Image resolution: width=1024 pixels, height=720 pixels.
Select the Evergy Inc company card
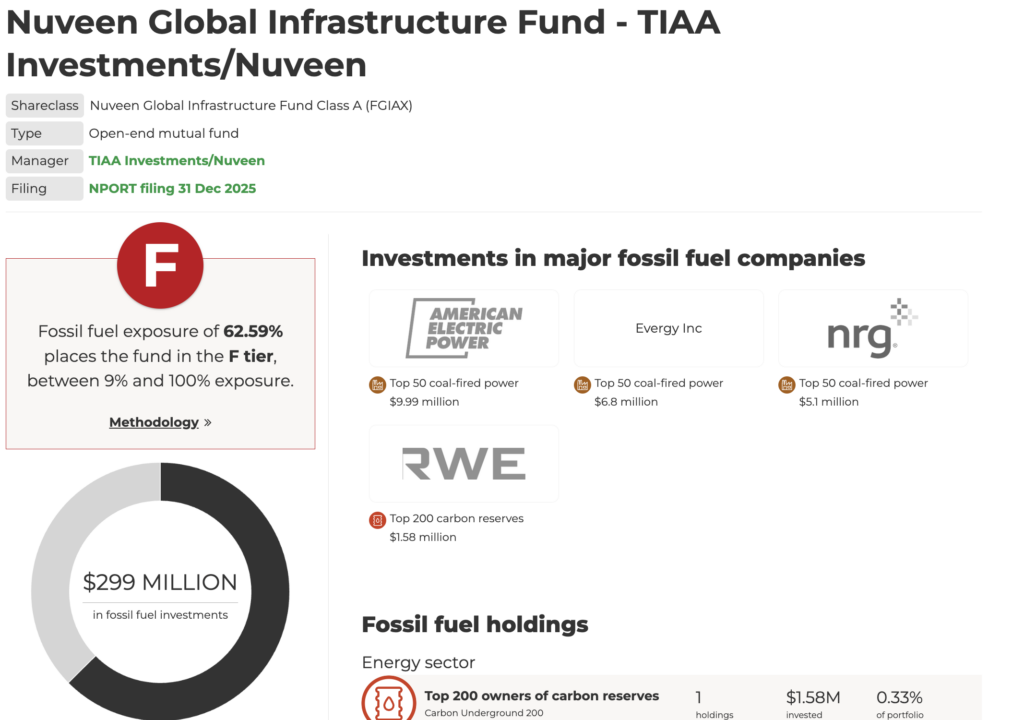coord(668,328)
